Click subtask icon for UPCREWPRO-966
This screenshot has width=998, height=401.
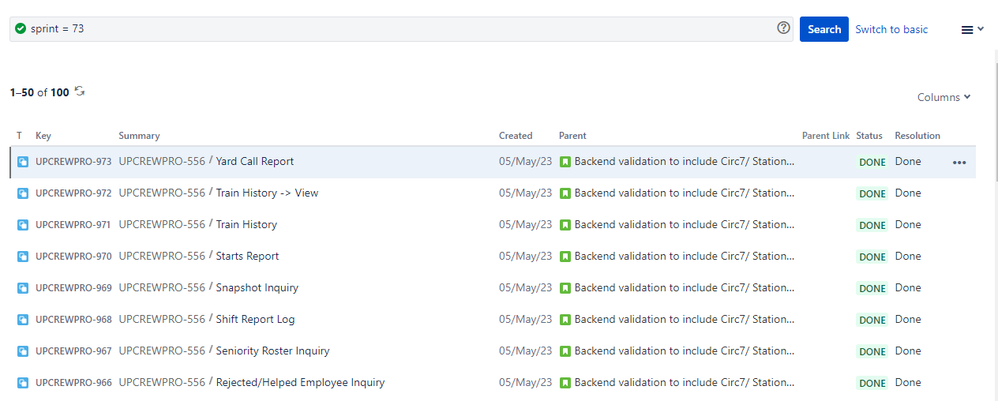[23, 383]
